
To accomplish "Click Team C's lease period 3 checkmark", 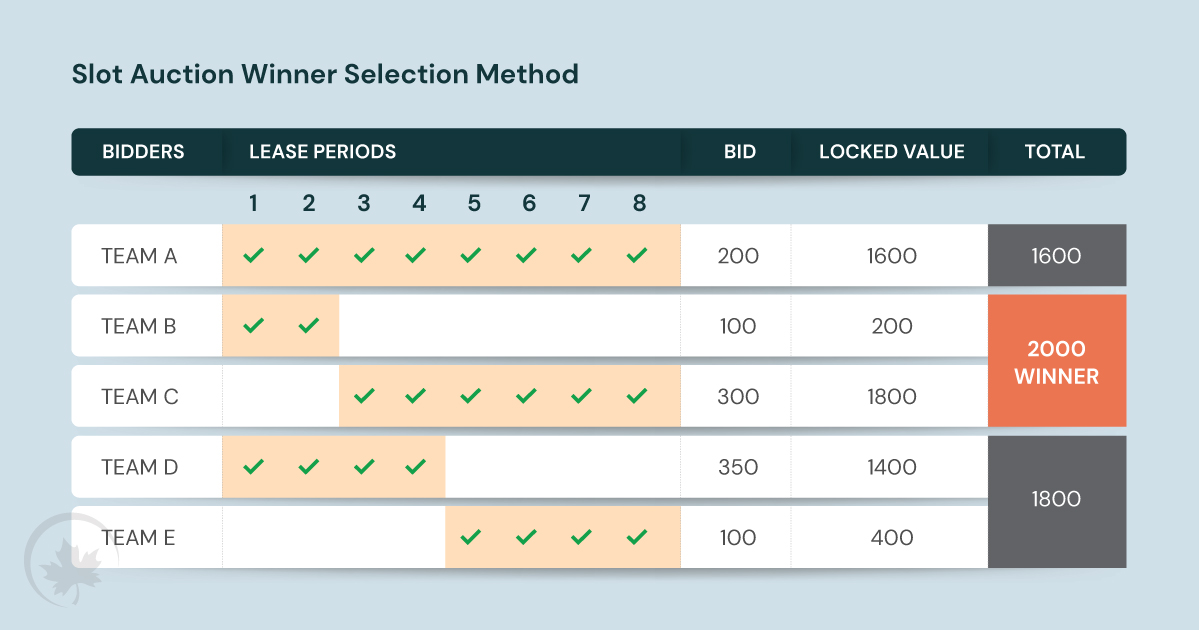I will [364, 397].
